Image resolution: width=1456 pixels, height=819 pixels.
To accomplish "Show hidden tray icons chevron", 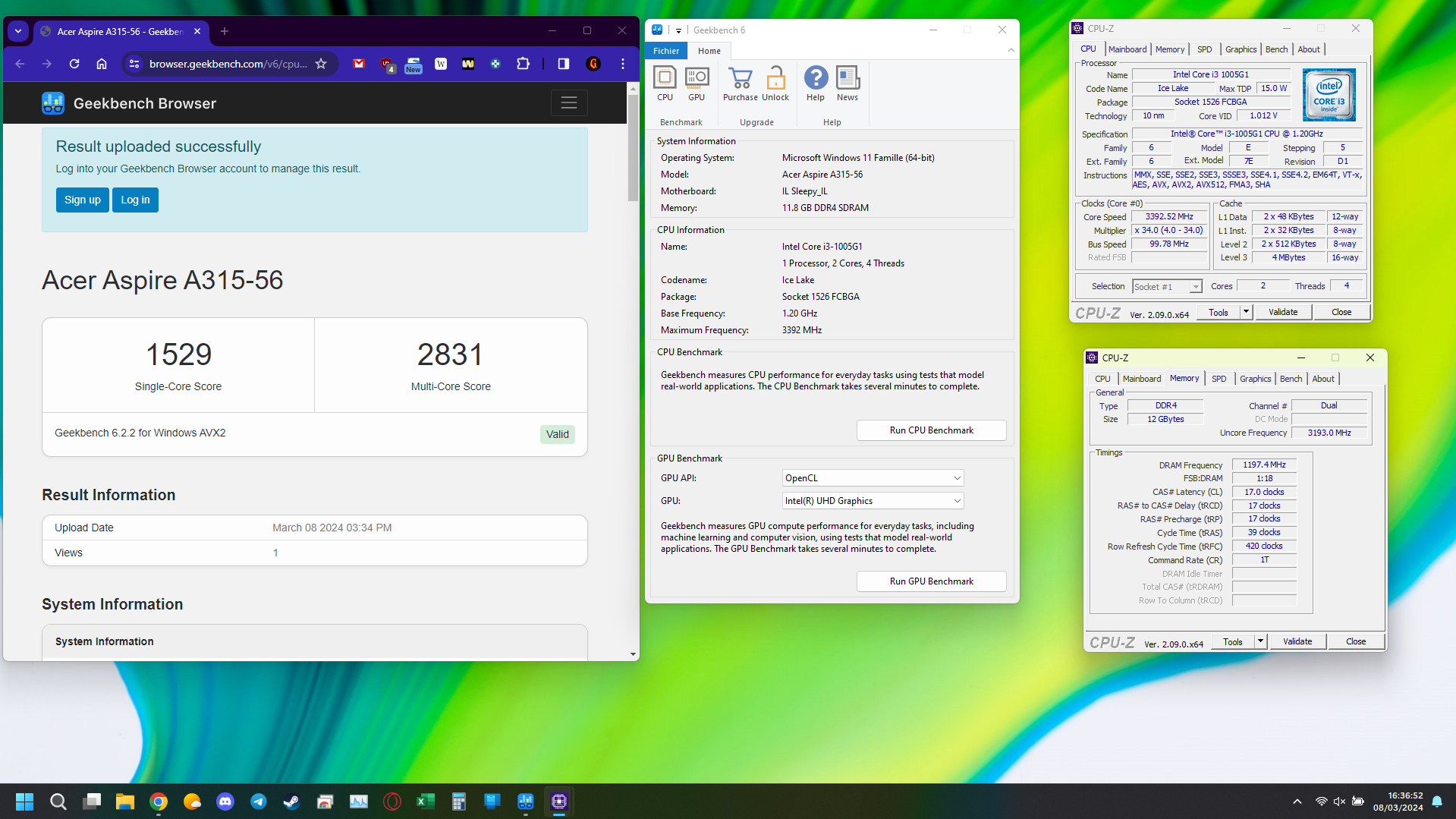I will point(1297,802).
